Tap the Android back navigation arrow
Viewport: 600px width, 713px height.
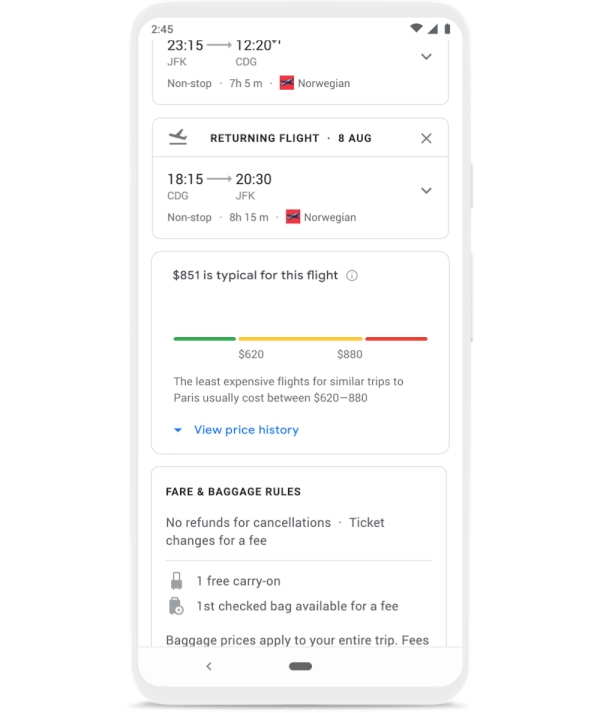208,666
